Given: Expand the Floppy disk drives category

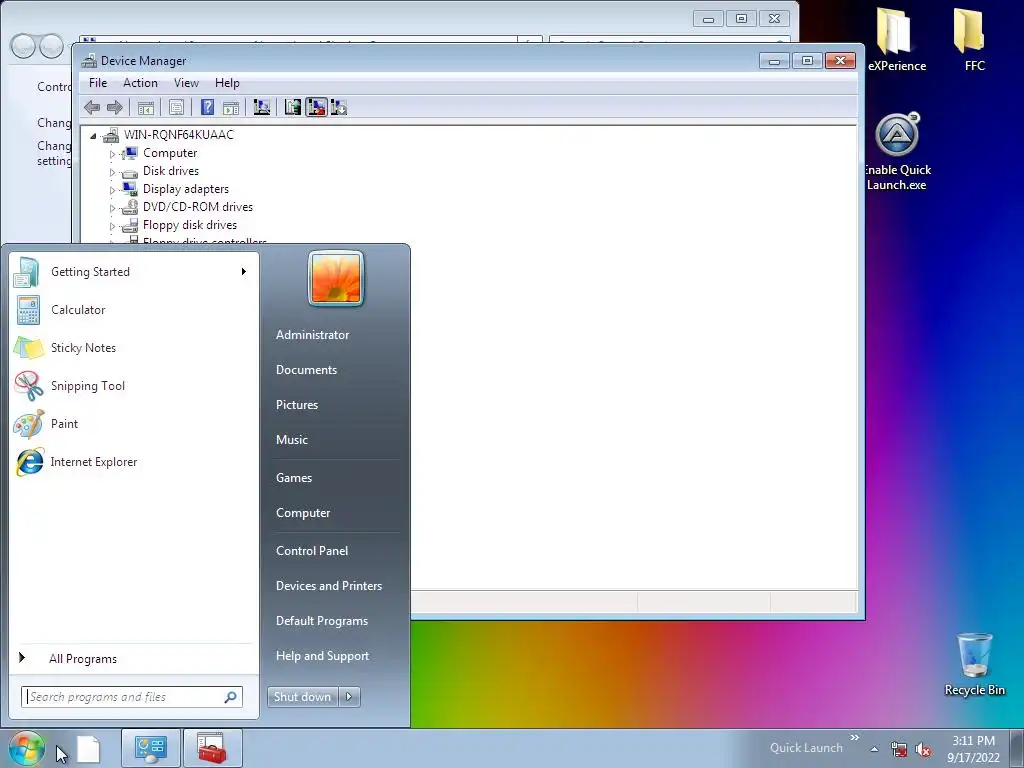Looking at the screenshot, I should pos(112,226).
